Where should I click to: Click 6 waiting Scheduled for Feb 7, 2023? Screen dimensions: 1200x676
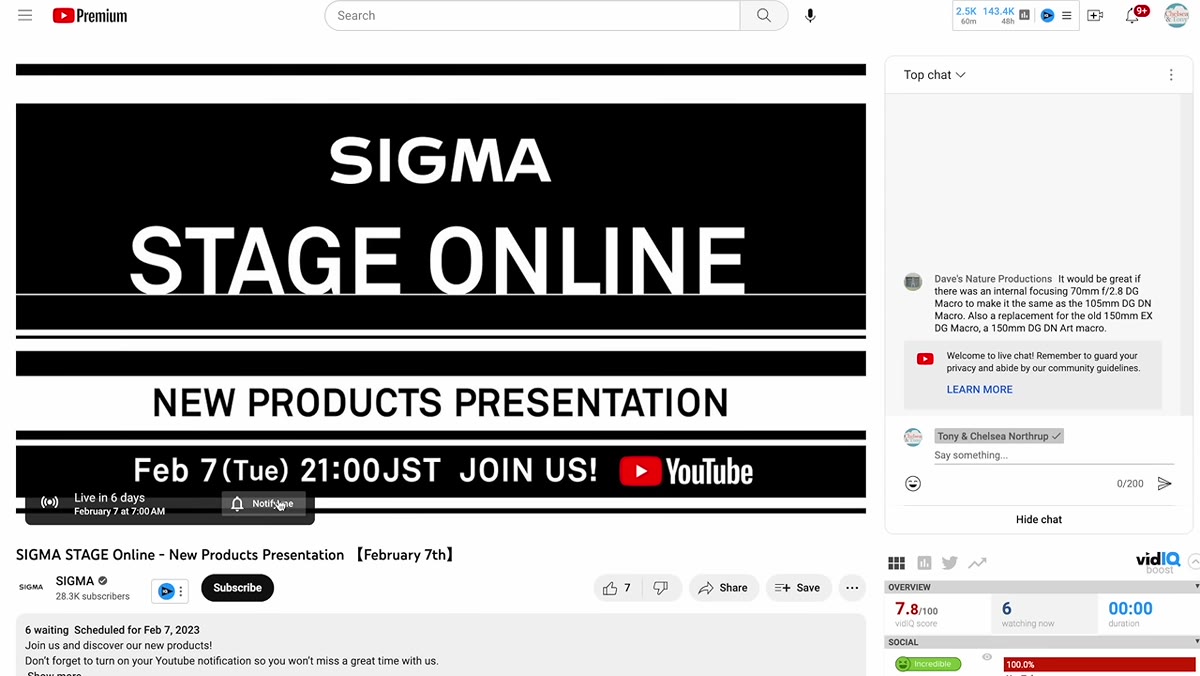tap(112, 630)
